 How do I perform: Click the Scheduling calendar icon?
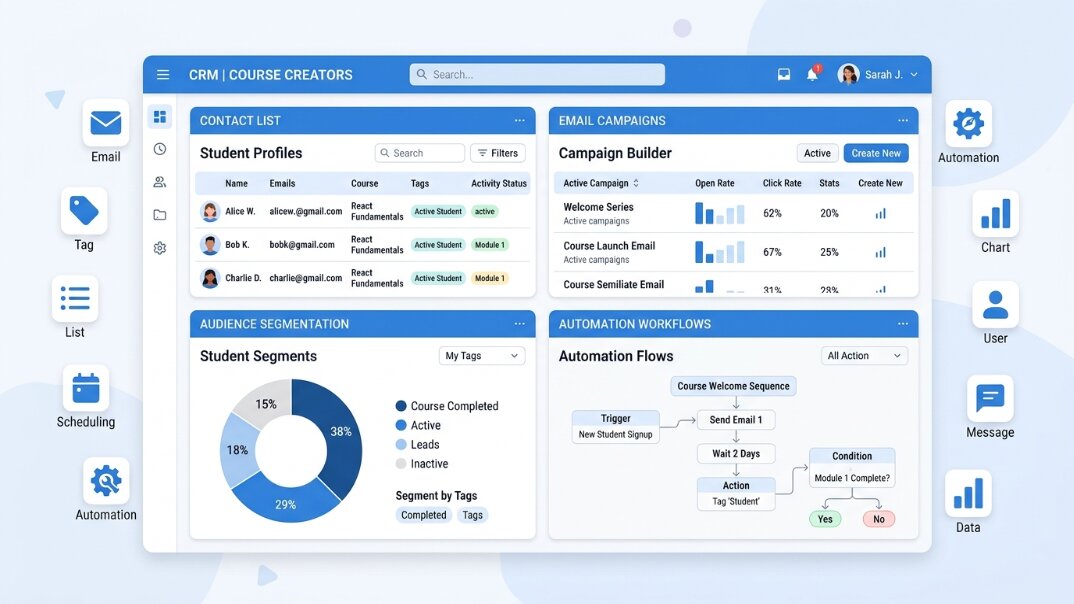[86, 388]
